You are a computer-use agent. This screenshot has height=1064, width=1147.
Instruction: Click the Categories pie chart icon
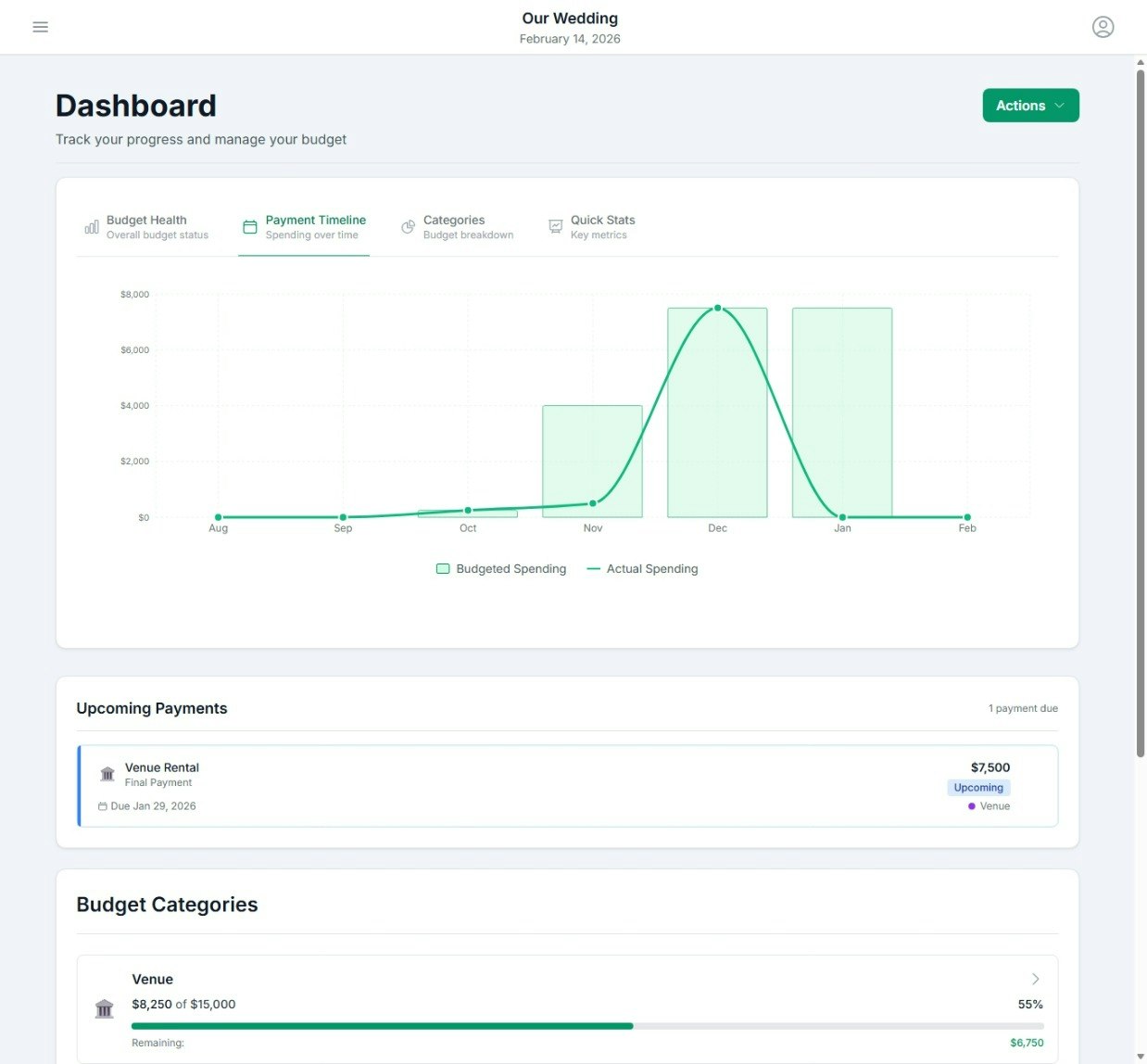408,226
